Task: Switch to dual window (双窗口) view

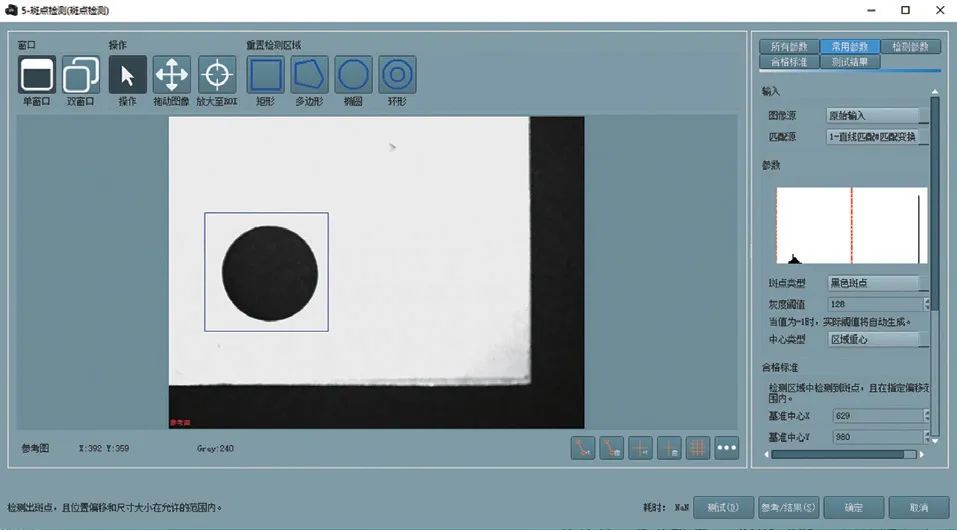Action: coord(81,74)
